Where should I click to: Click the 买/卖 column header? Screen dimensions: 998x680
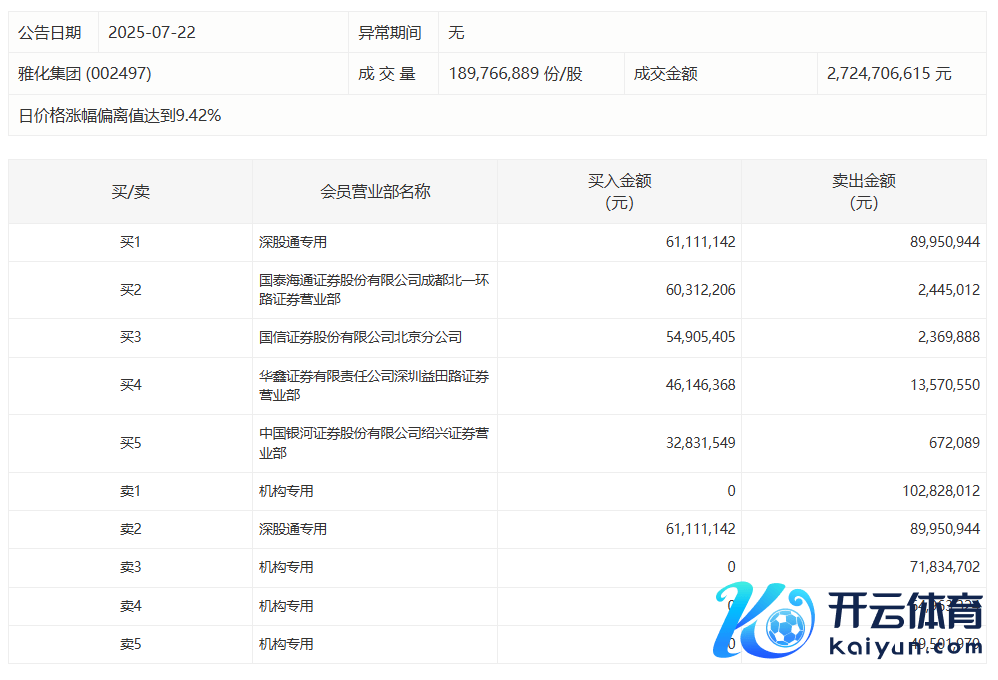click(x=130, y=191)
